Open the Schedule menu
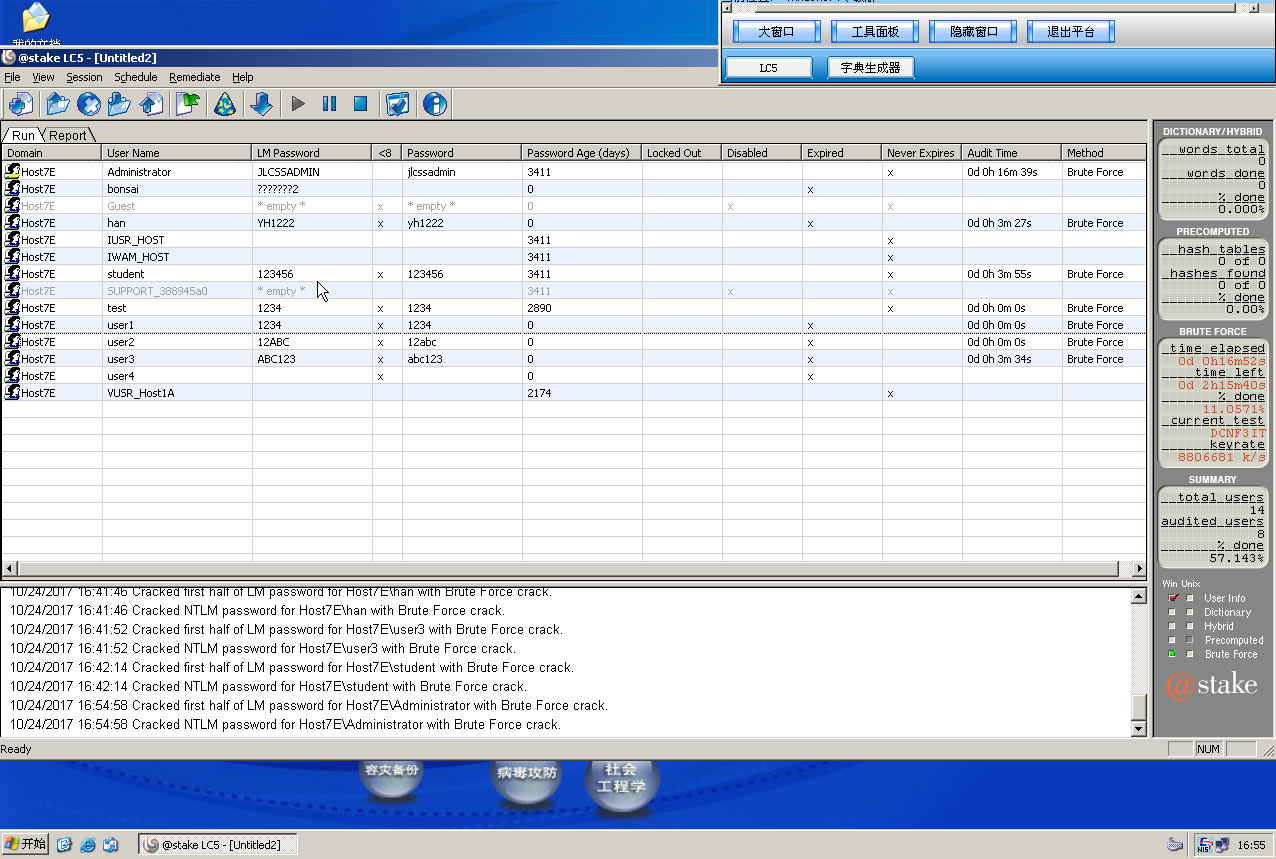 click(135, 77)
